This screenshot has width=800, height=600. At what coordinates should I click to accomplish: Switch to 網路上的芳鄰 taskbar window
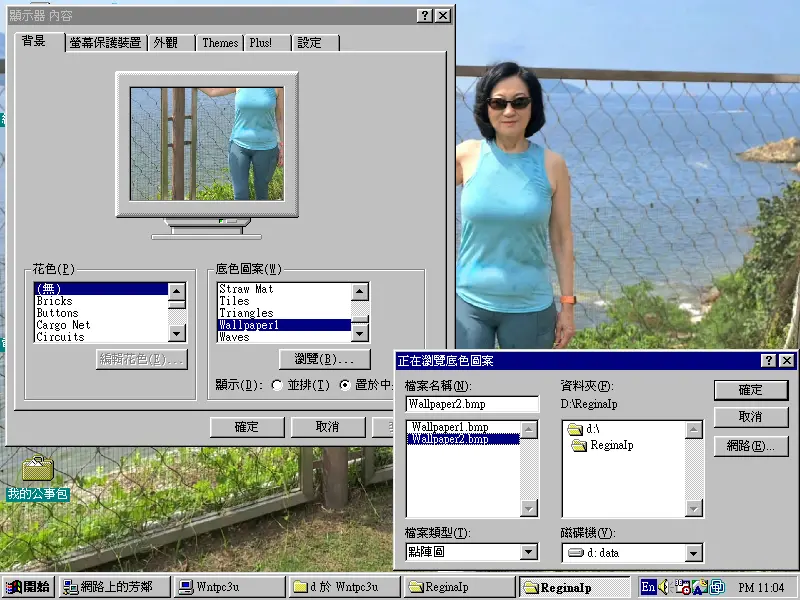pos(114,587)
